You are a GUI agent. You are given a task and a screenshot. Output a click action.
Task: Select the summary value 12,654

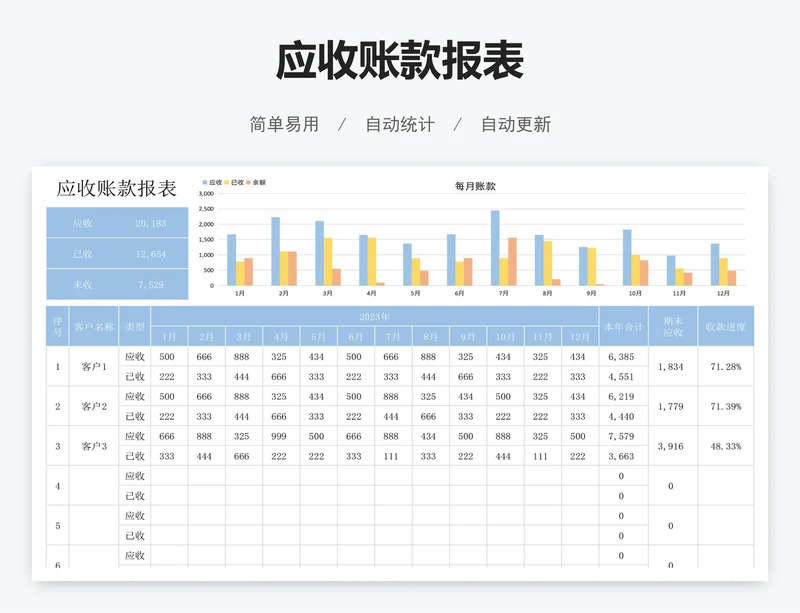[x=151, y=254]
